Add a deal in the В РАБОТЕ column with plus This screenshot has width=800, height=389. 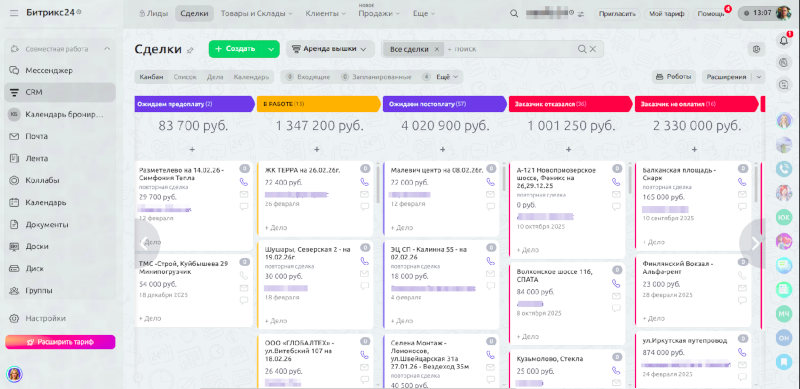pyautogui.click(x=316, y=149)
